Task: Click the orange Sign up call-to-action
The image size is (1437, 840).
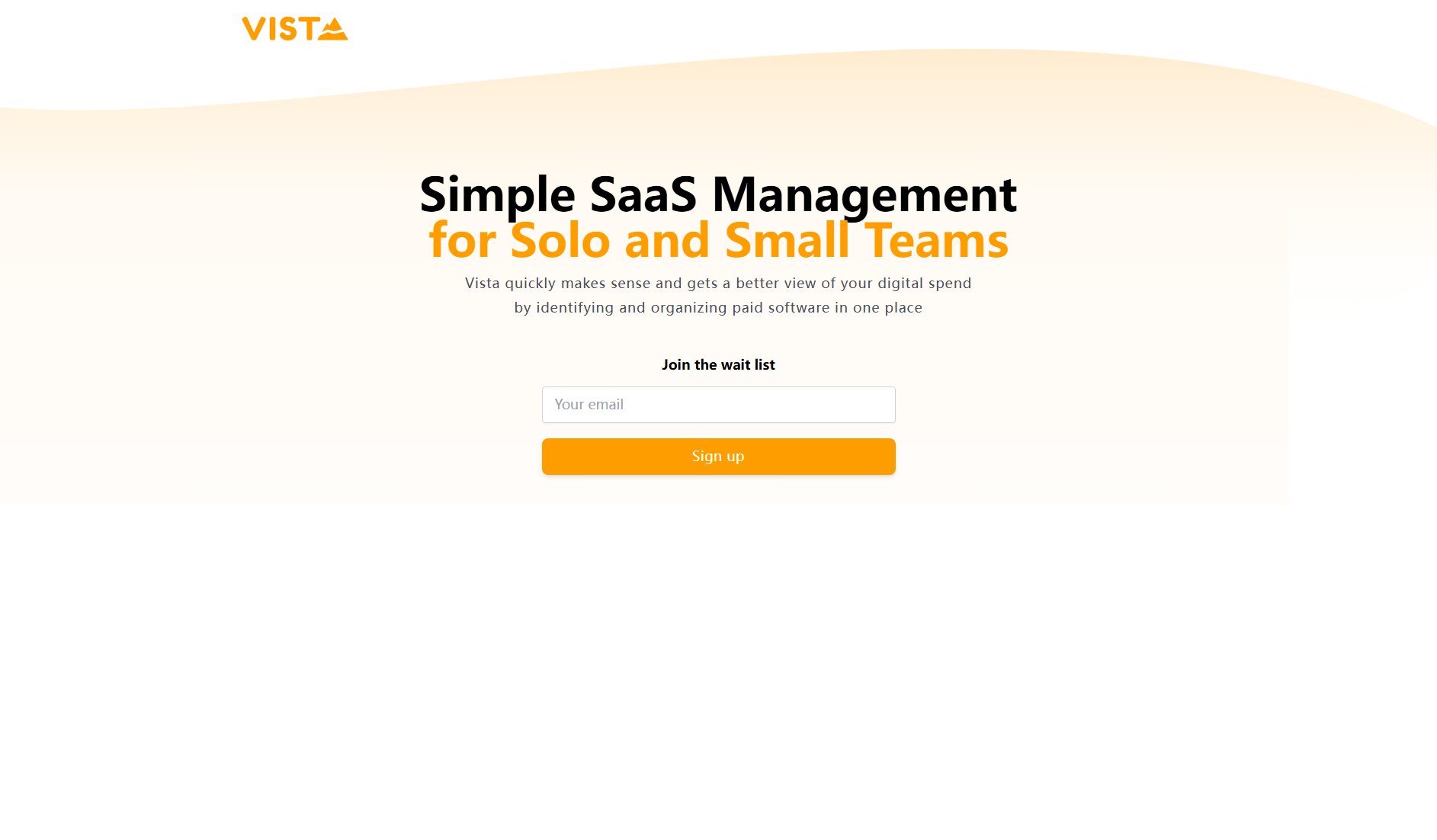Action: 718,456
